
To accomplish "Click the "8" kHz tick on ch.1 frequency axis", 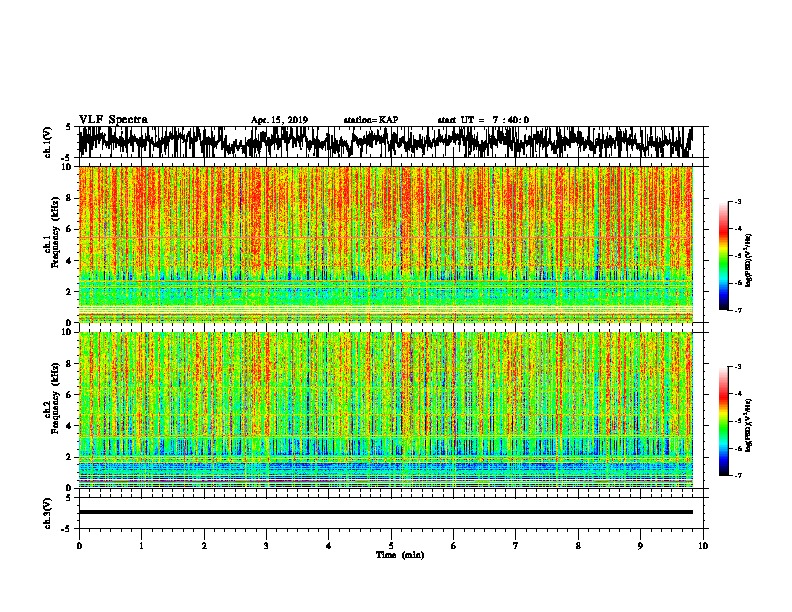I will click(70, 198).
